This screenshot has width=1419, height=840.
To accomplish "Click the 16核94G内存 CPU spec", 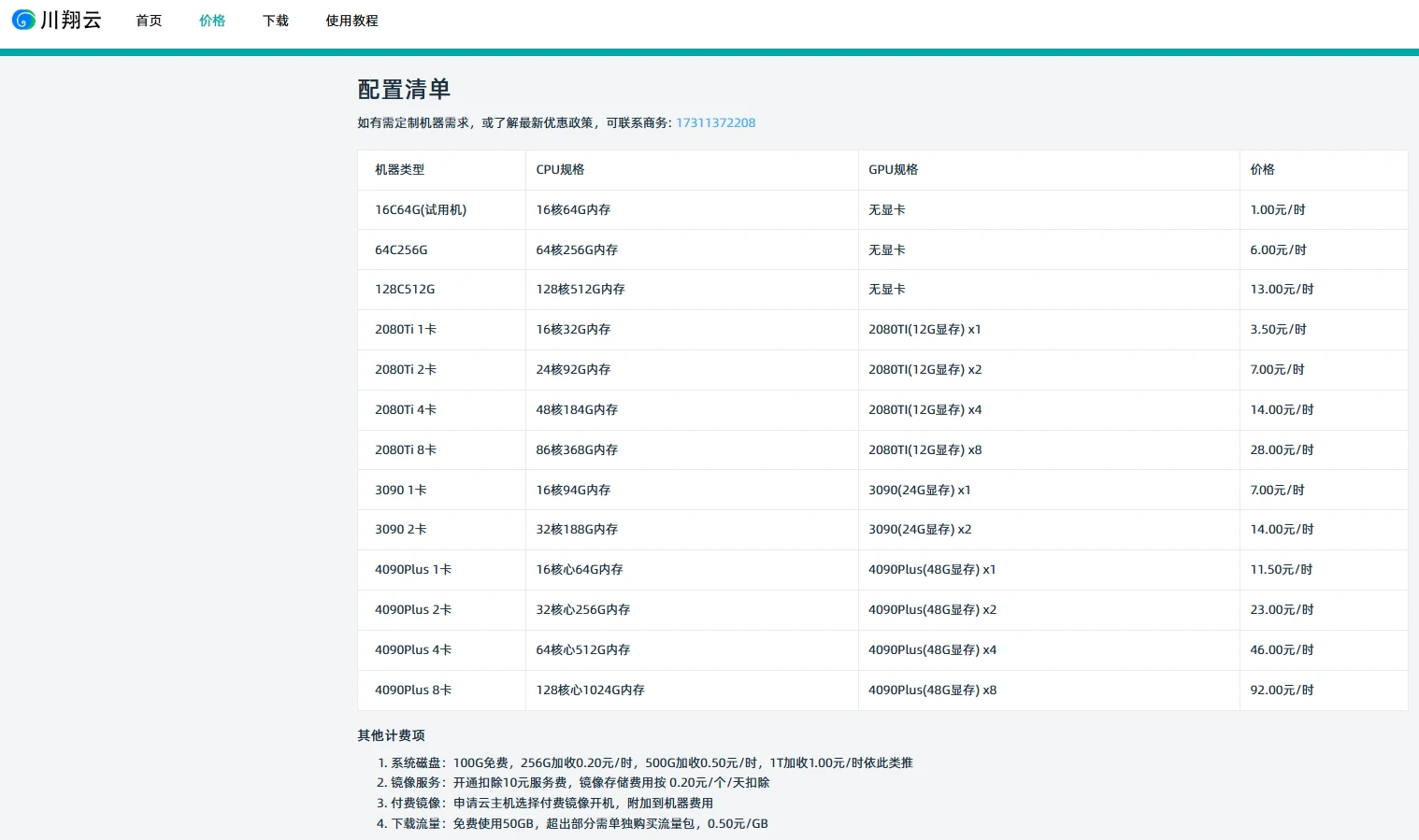I will [x=573, y=490].
